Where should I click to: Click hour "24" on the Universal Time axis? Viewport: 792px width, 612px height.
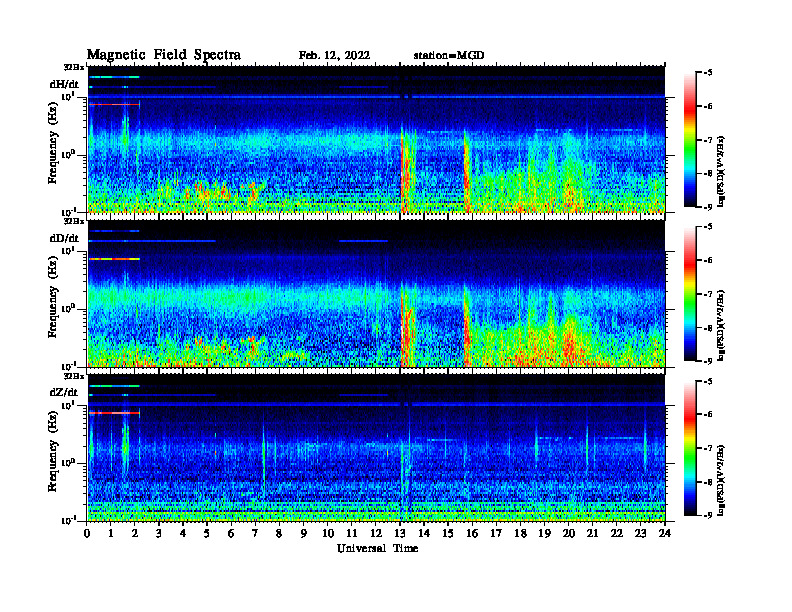[665, 533]
